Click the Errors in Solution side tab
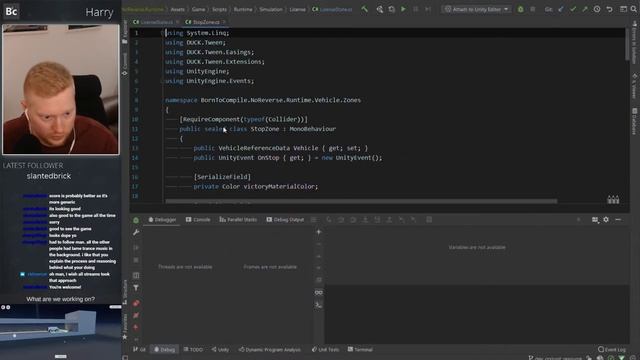The image size is (640, 360). click(x=634, y=42)
